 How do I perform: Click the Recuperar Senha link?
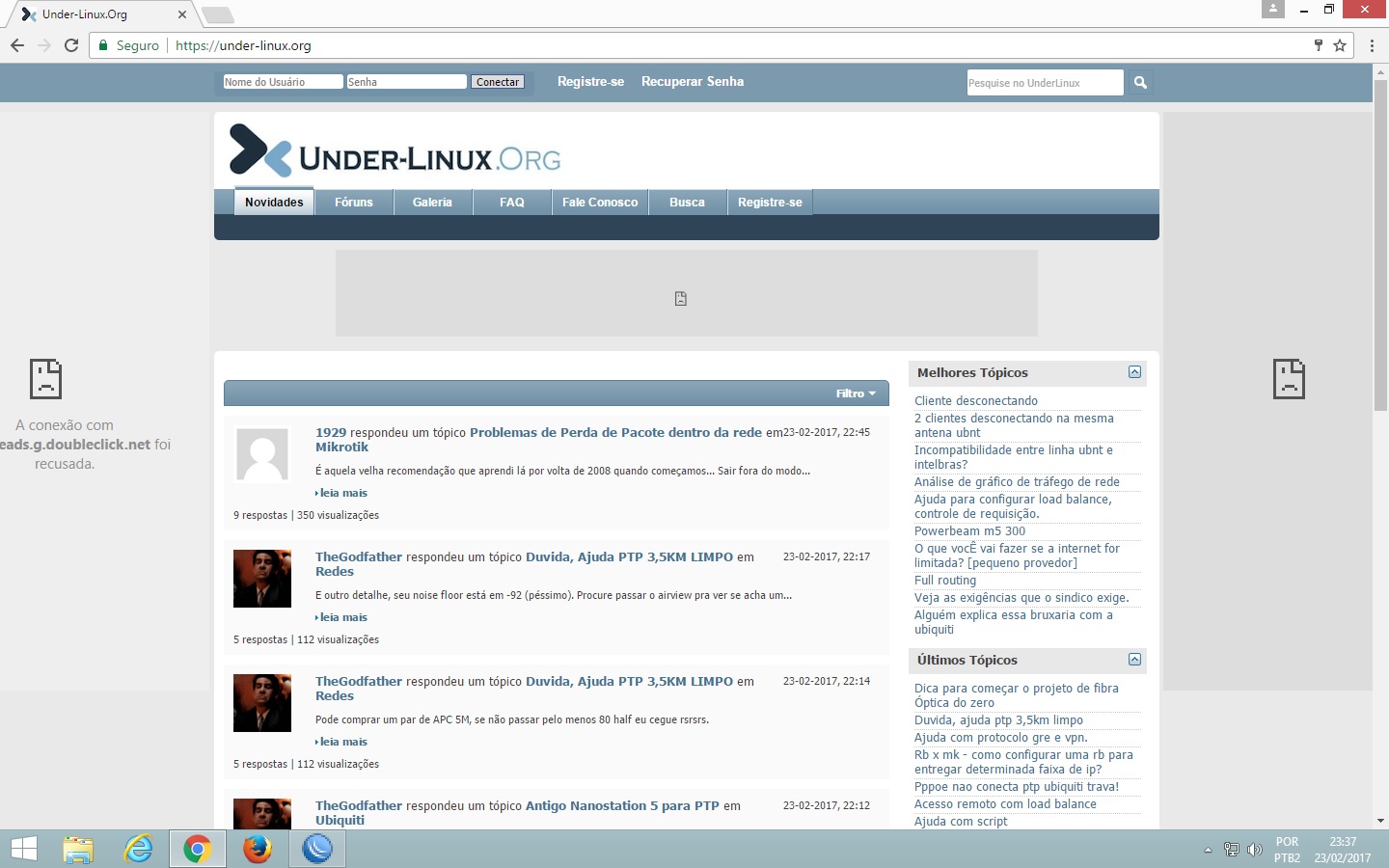click(693, 81)
